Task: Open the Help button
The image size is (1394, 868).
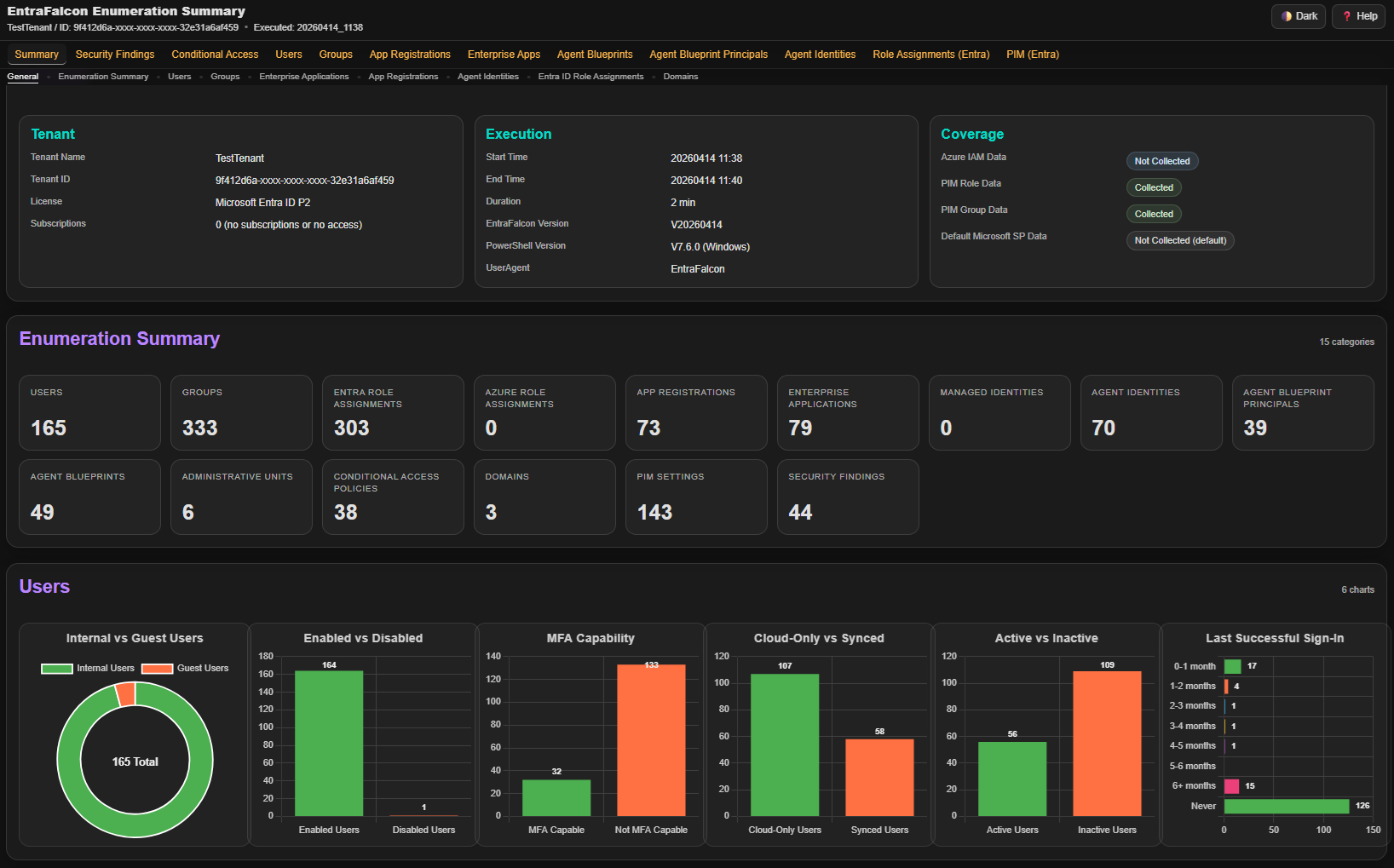Action: (1359, 16)
